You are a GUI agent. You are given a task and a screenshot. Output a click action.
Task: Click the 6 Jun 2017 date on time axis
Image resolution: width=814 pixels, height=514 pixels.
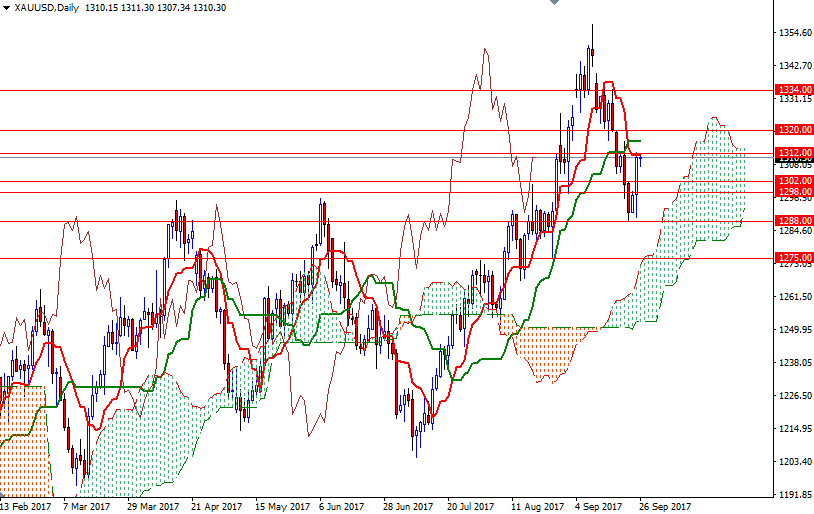coord(341,506)
